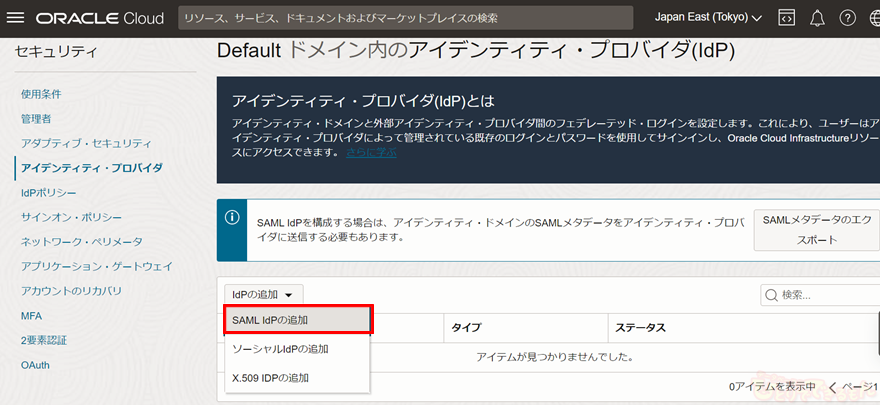880x405 pixels.
Task: Click the Oracle Cloud logo
Action: click(x=100, y=18)
